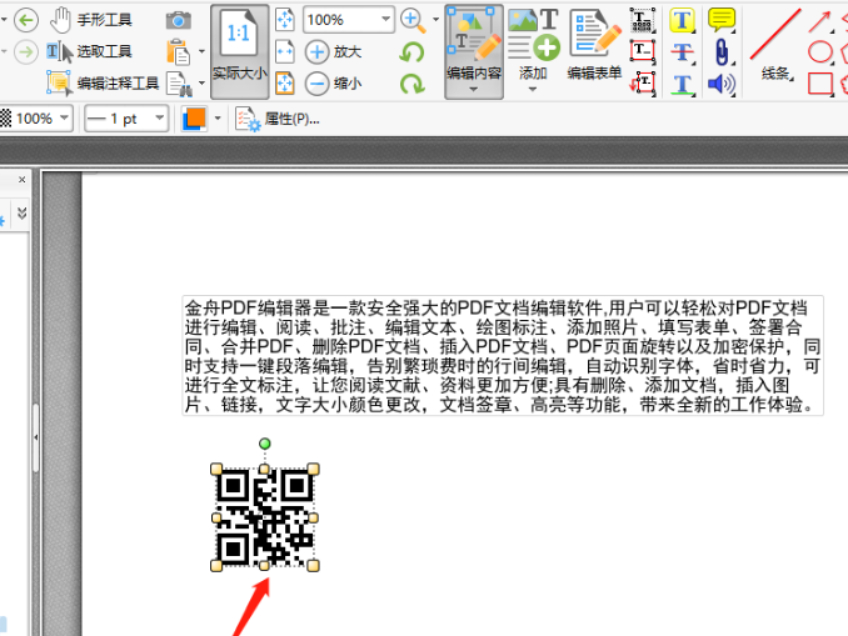Open the 属性(P)... properties dialog
848x636 pixels.
coord(278,118)
